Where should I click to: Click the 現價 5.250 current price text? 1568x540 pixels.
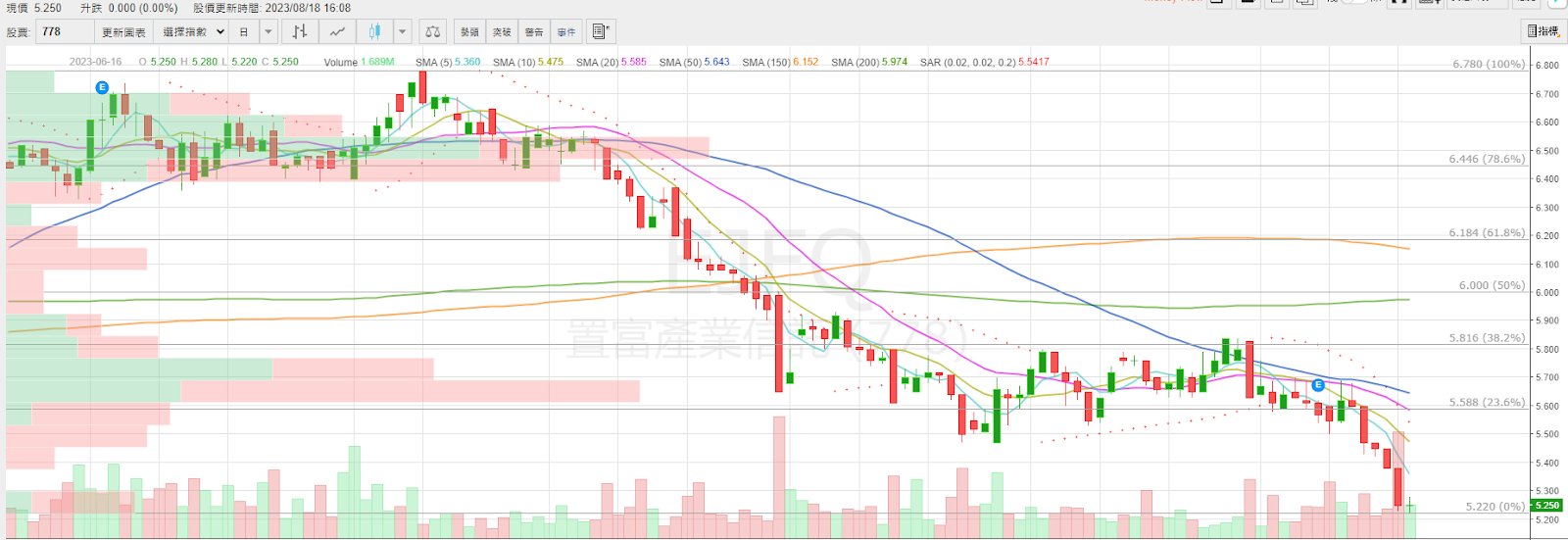click(34, 8)
